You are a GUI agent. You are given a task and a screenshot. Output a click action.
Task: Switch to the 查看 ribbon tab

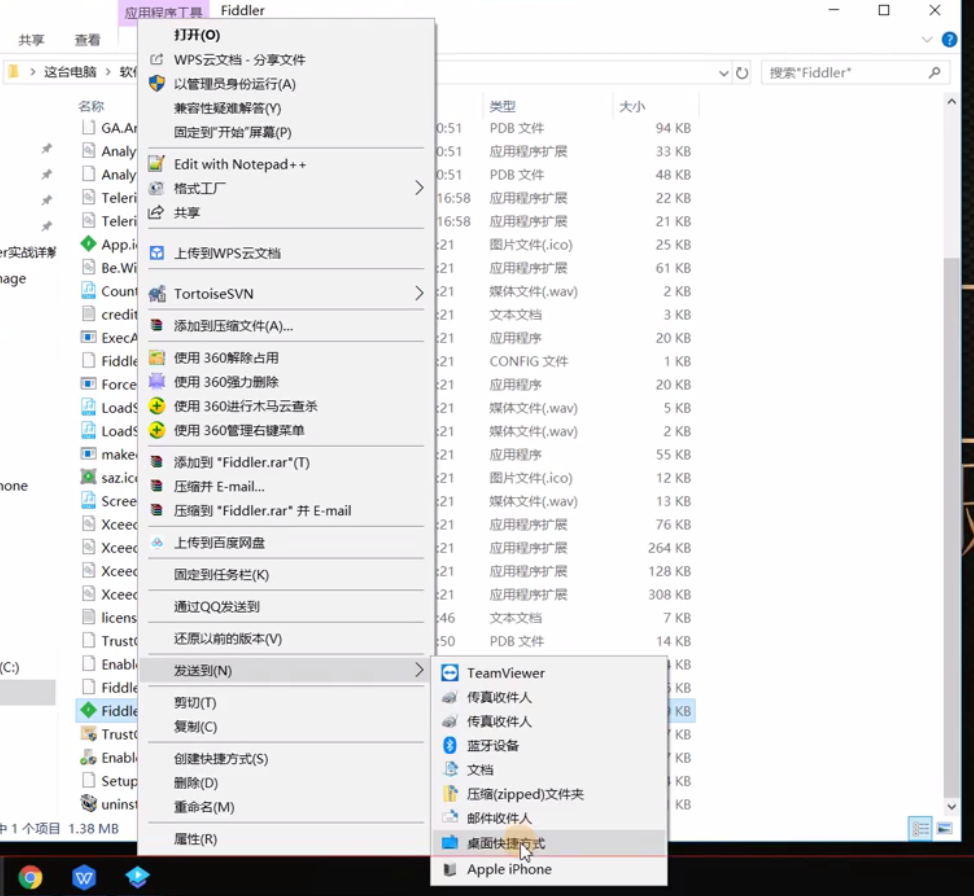(89, 39)
